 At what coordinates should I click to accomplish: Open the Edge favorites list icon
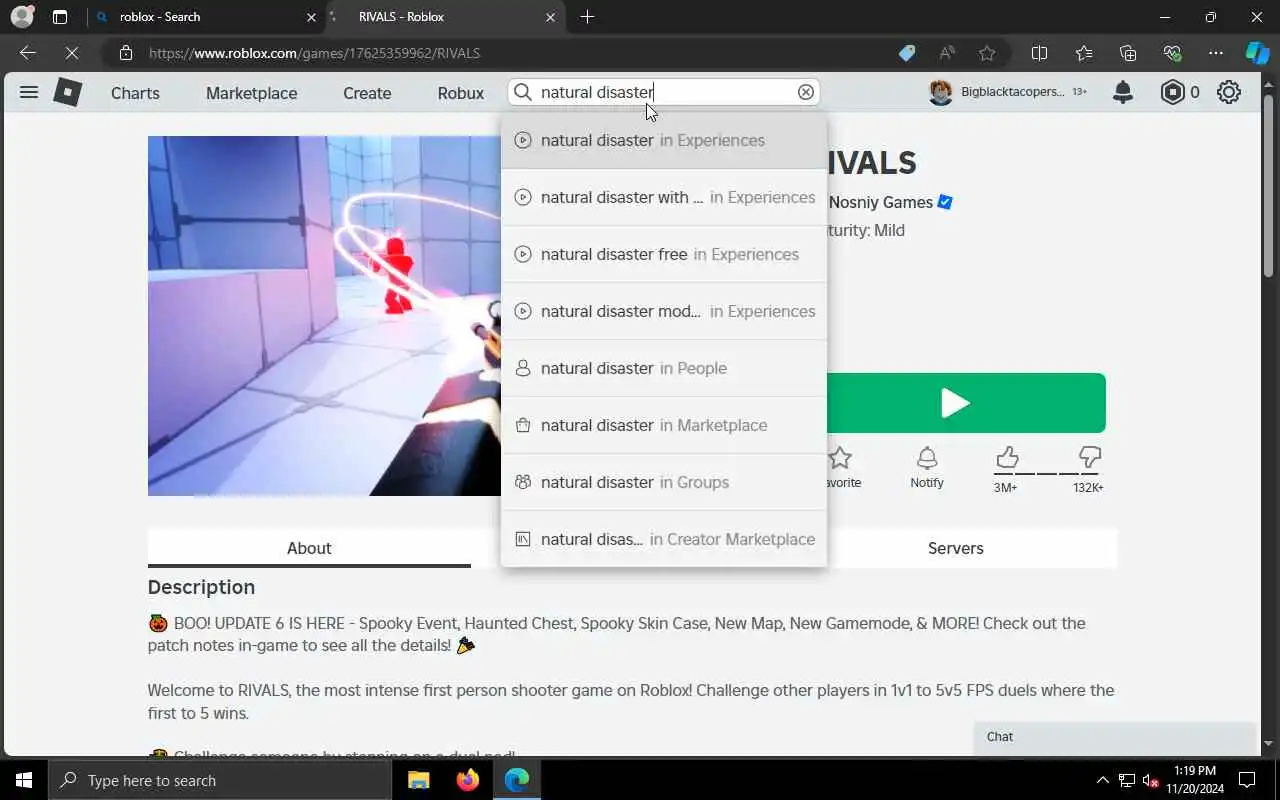pos(1084,53)
